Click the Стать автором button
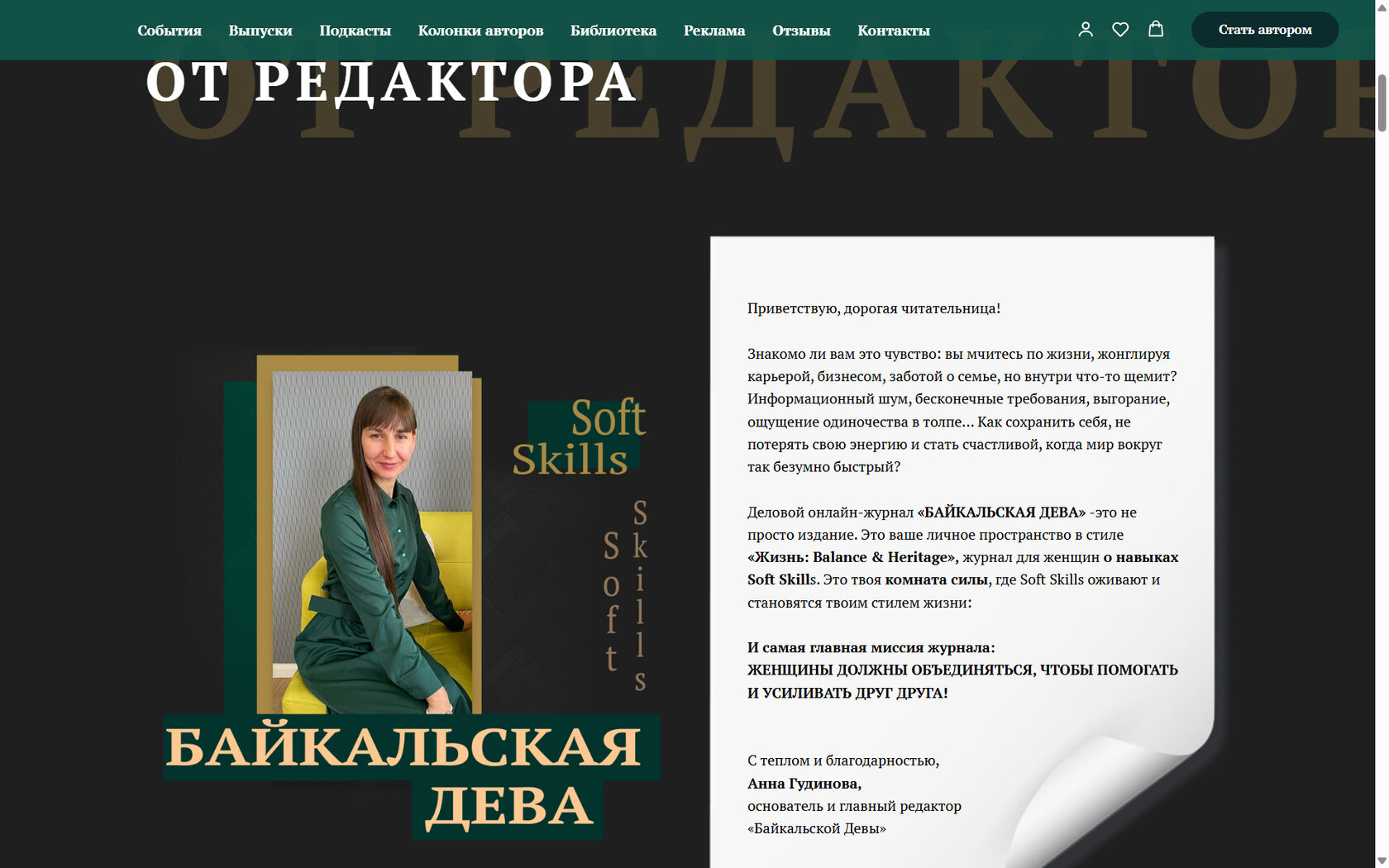 (1265, 30)
